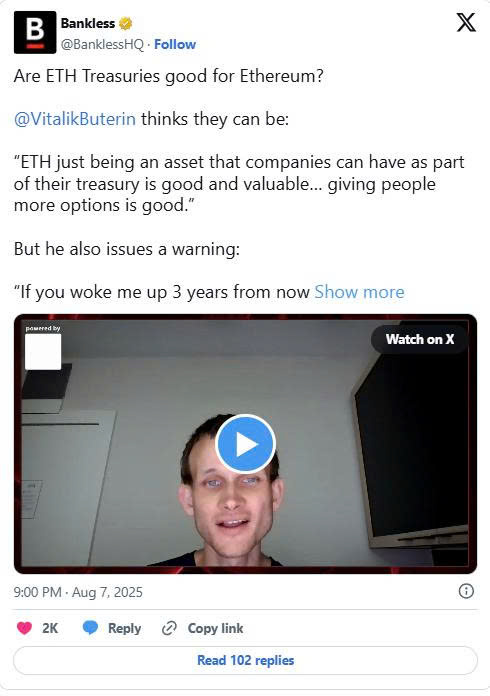Click the Watch on X button
Screen dimensions: 490x696
coord(419,339)
